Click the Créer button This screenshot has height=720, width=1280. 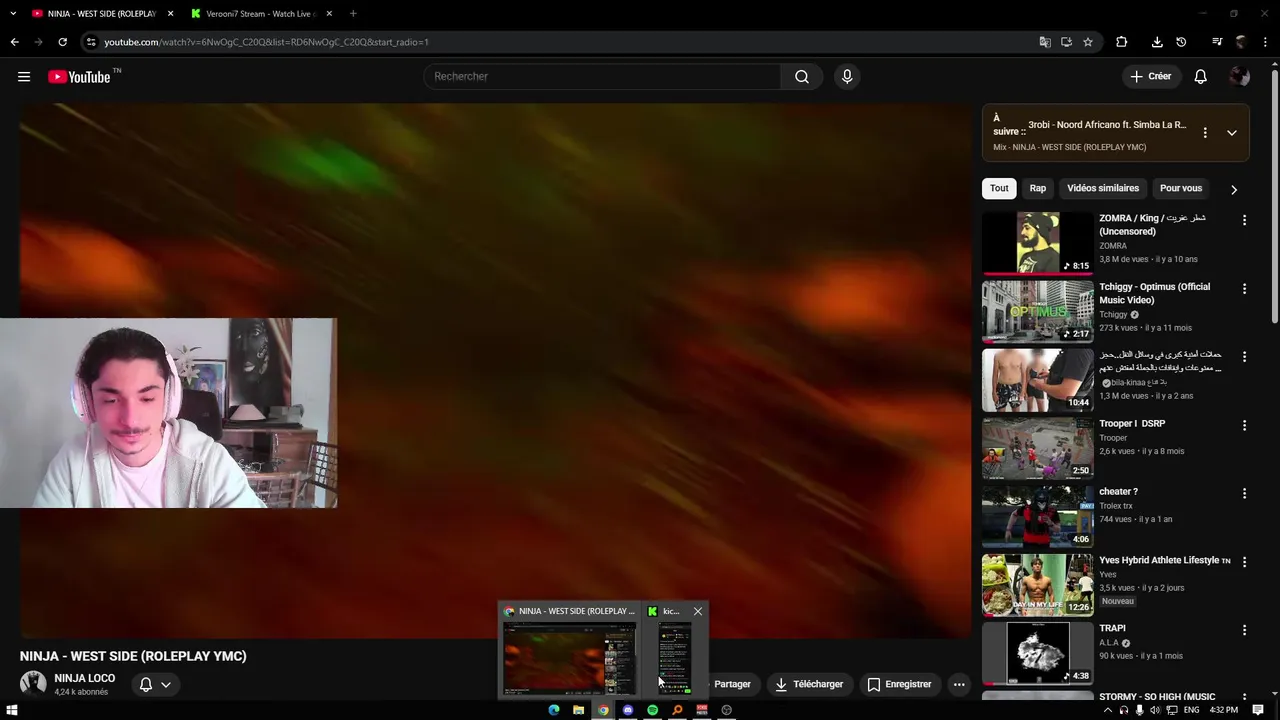click(x=1150, y=76)
